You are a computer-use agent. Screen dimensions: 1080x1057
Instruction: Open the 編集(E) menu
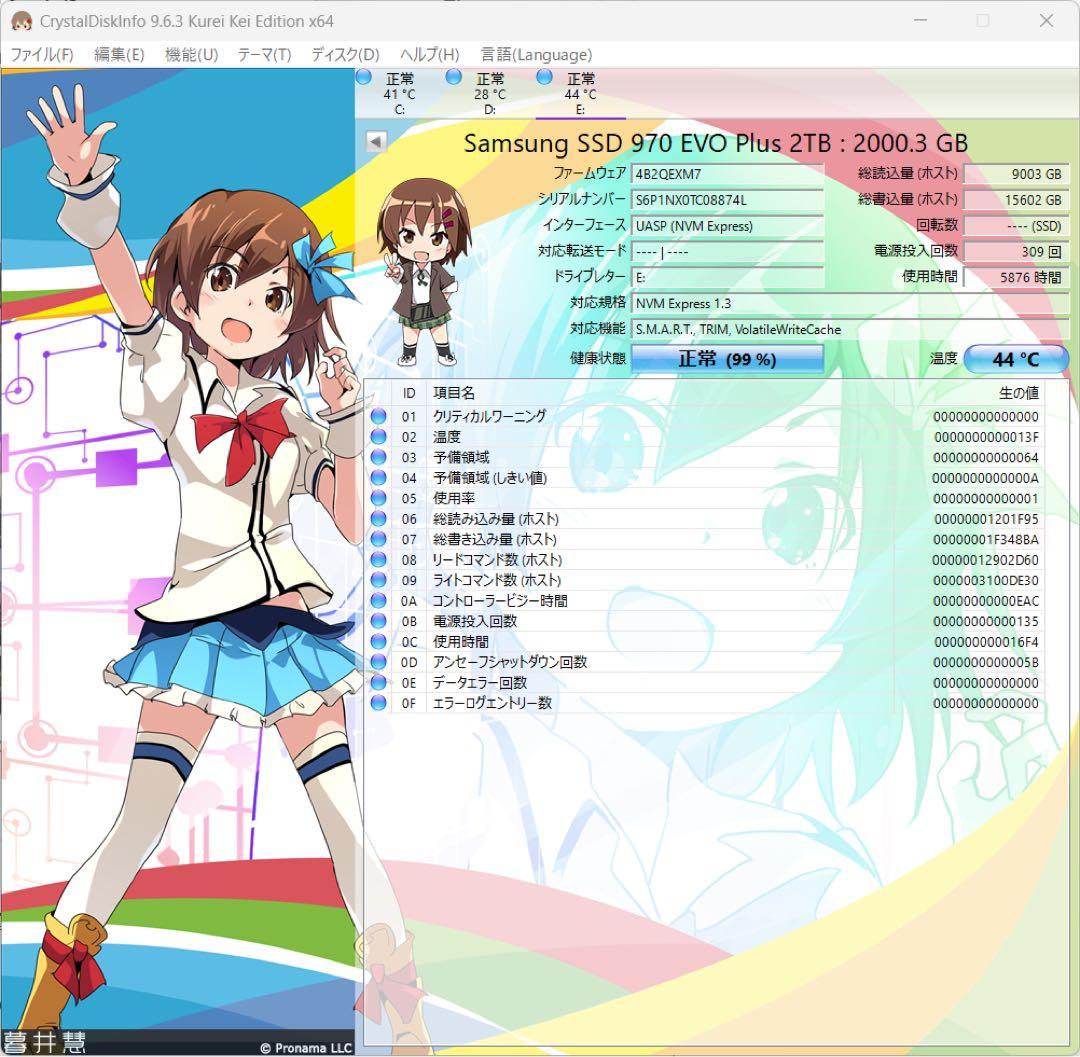pos(119,55)
